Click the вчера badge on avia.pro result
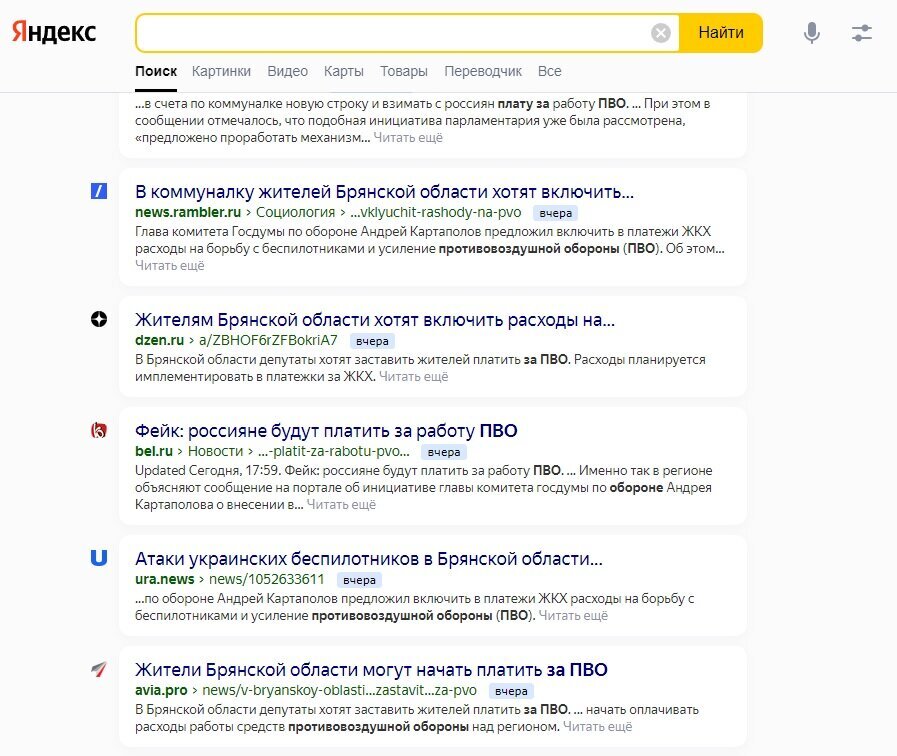Viewport: 897px width, 756px height. (x=511, y=691)
